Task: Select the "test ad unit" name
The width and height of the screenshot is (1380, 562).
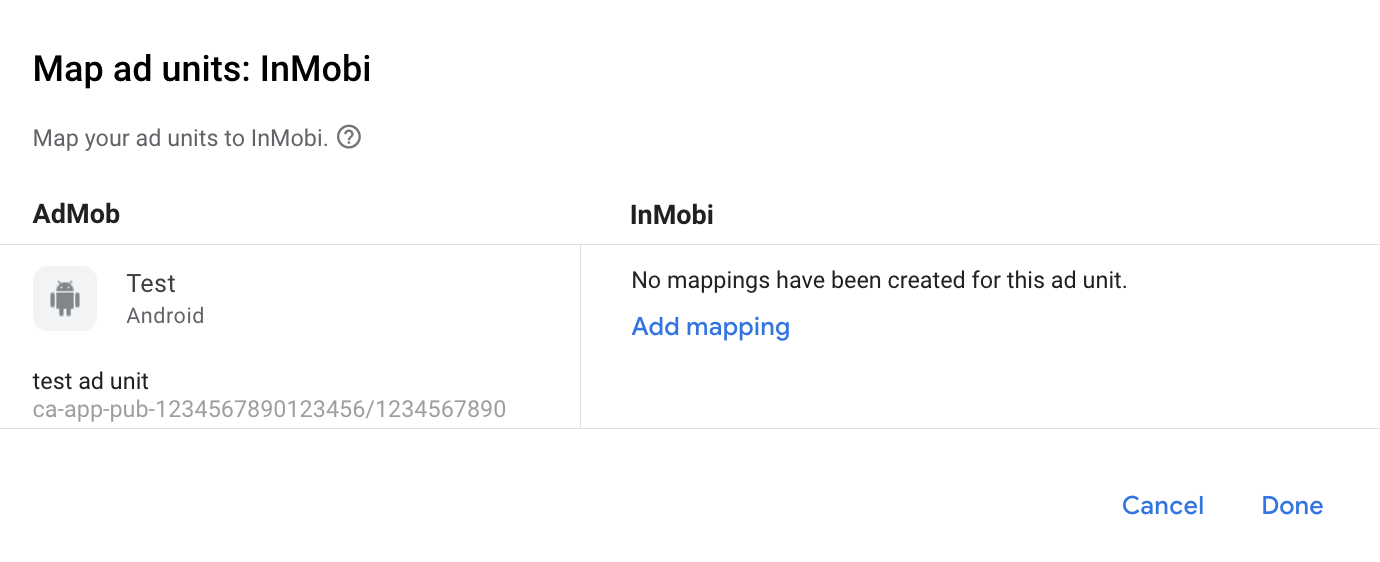Action: click(x=91, y=381)
